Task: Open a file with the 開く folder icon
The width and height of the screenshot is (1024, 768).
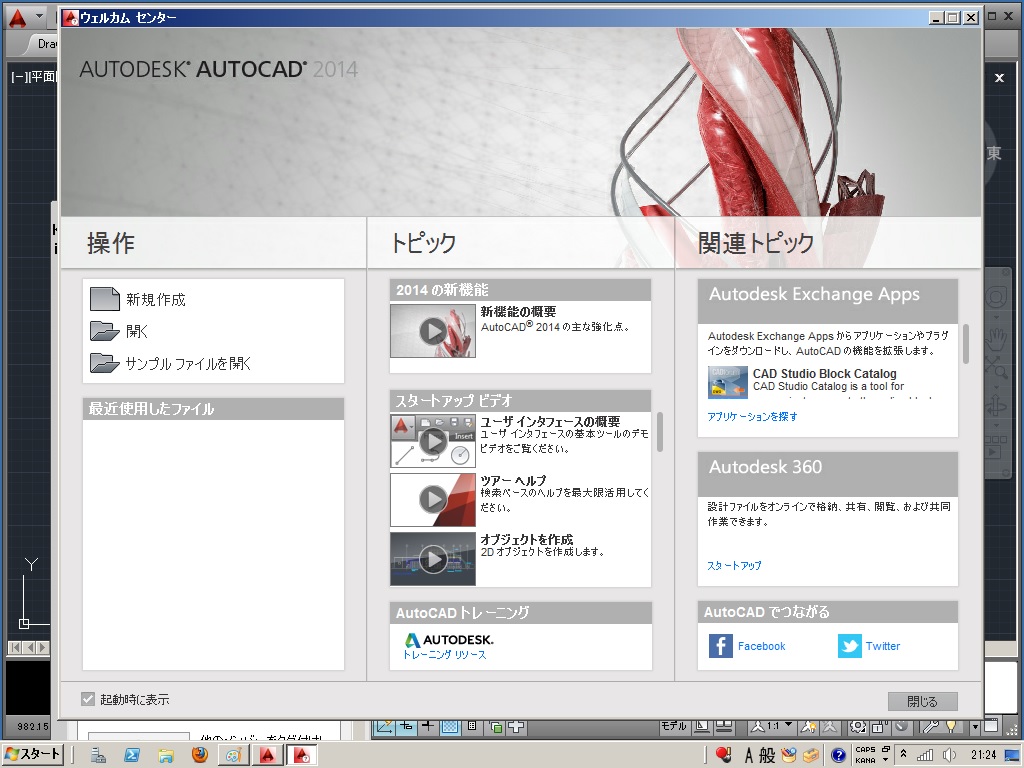Action: point(104,331)
